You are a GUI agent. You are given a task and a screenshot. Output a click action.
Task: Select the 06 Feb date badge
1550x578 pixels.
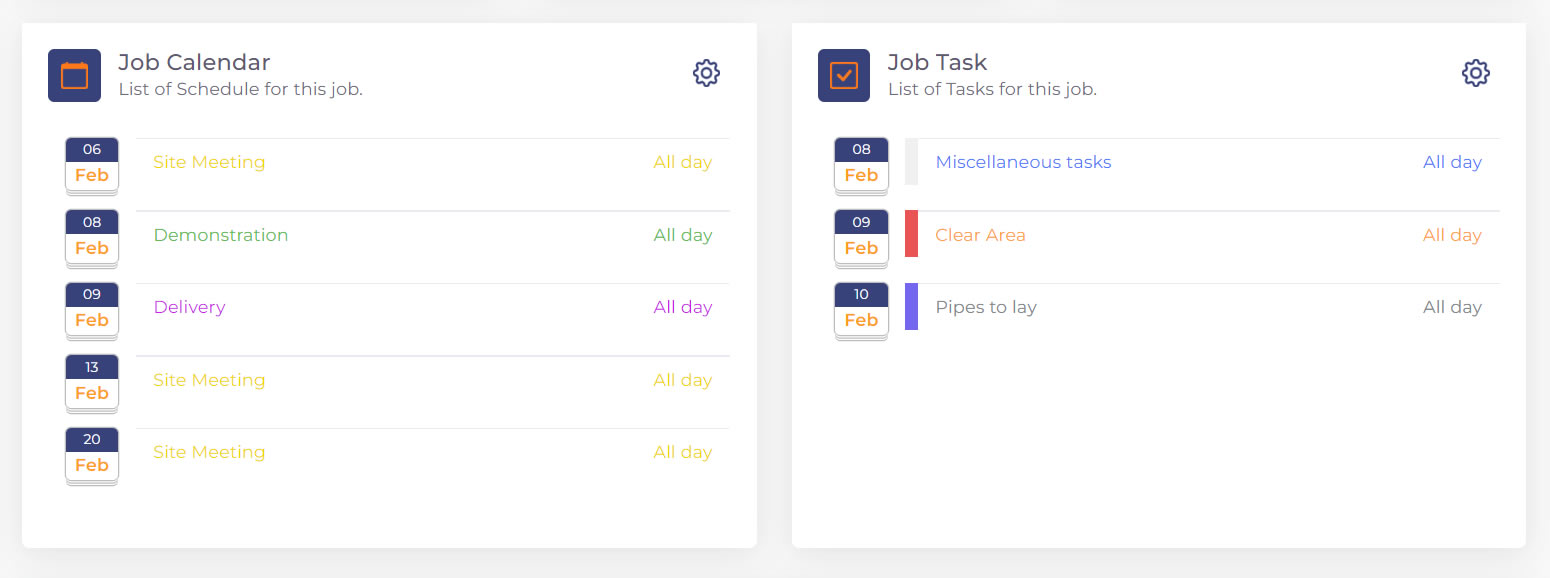point(91,162)
